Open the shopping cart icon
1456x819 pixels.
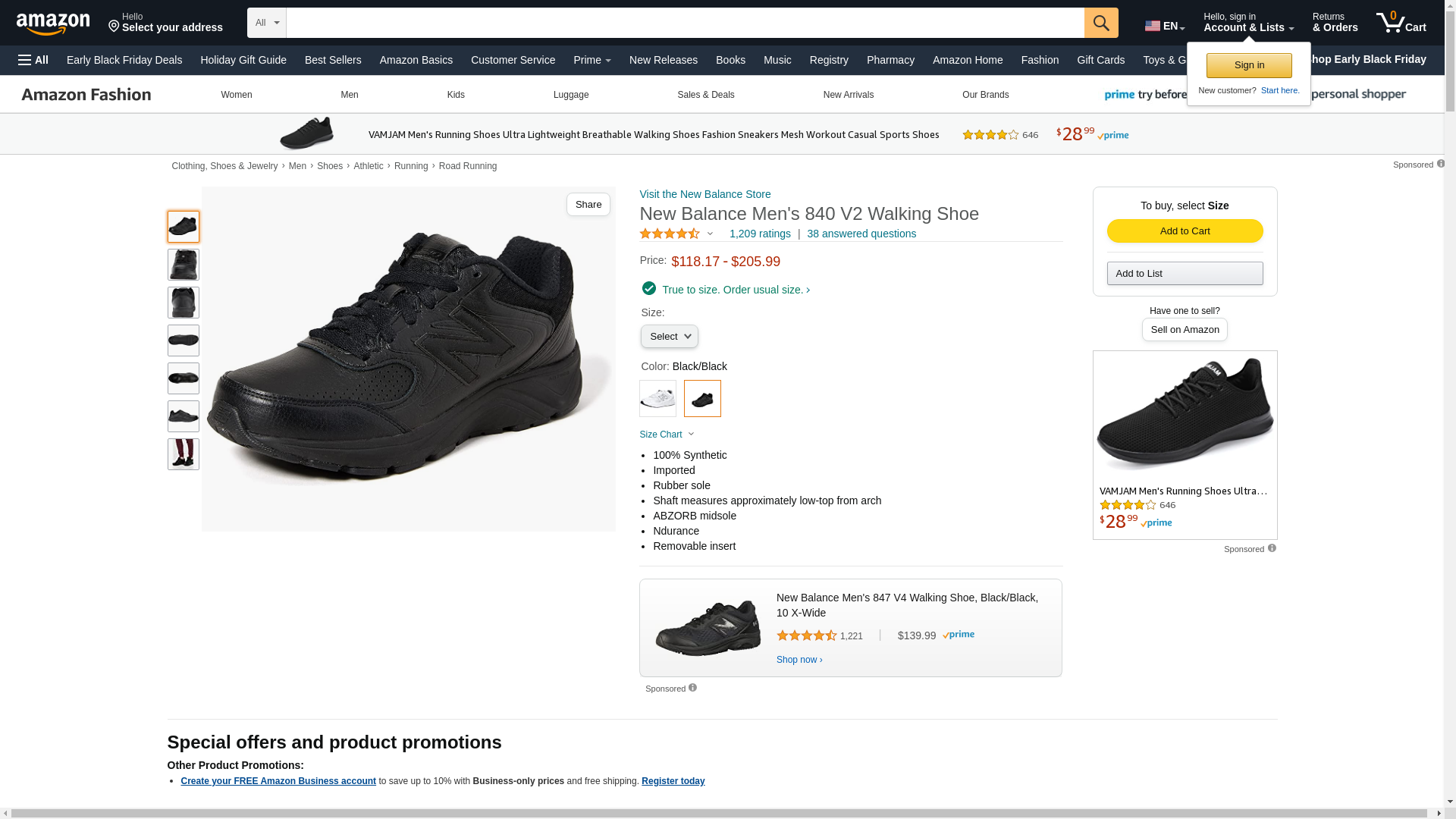[1401, 23]
